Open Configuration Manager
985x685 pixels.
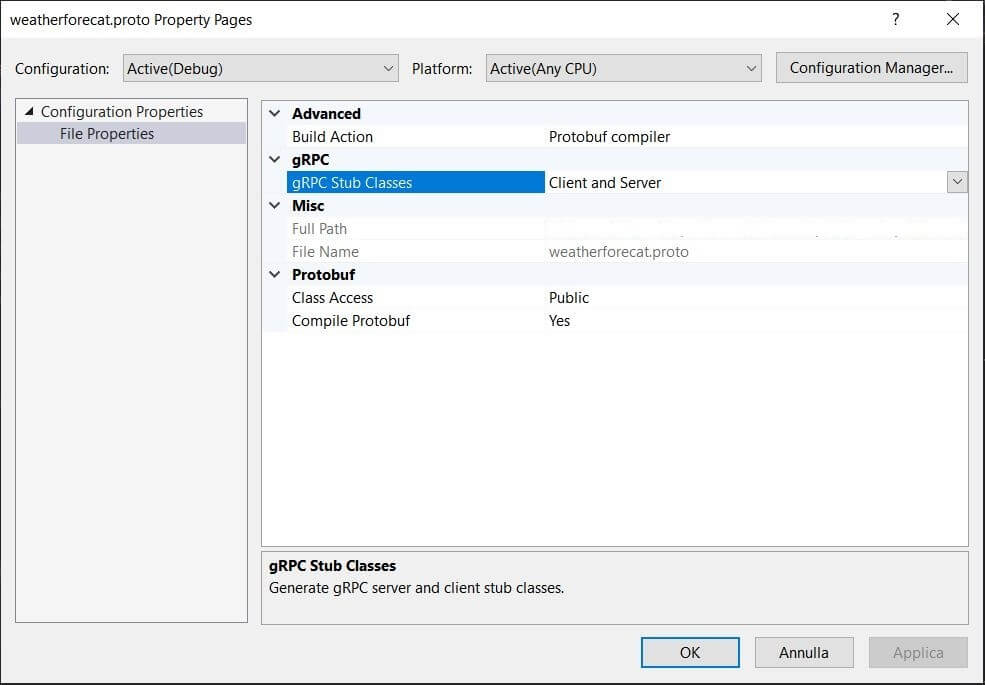click(x=871, y=68)
